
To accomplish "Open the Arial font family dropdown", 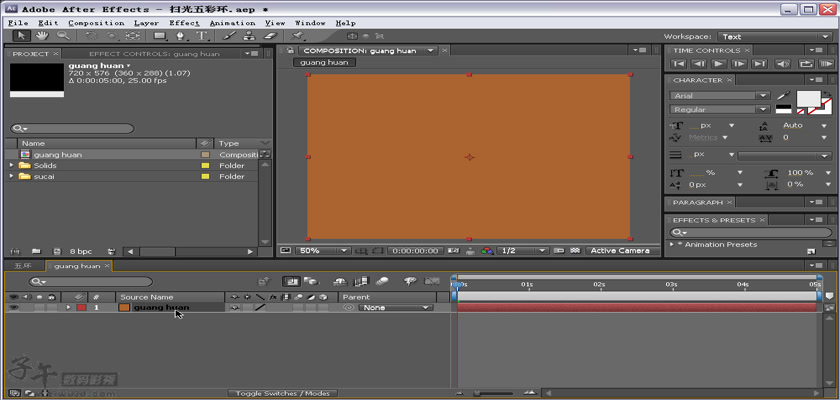I will coord(719,96).
